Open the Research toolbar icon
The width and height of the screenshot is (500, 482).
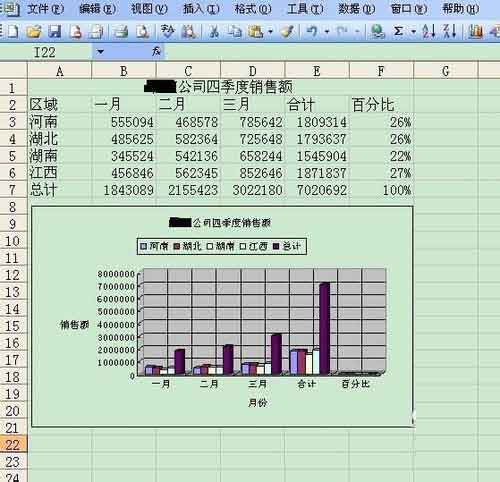coord(188,31)
